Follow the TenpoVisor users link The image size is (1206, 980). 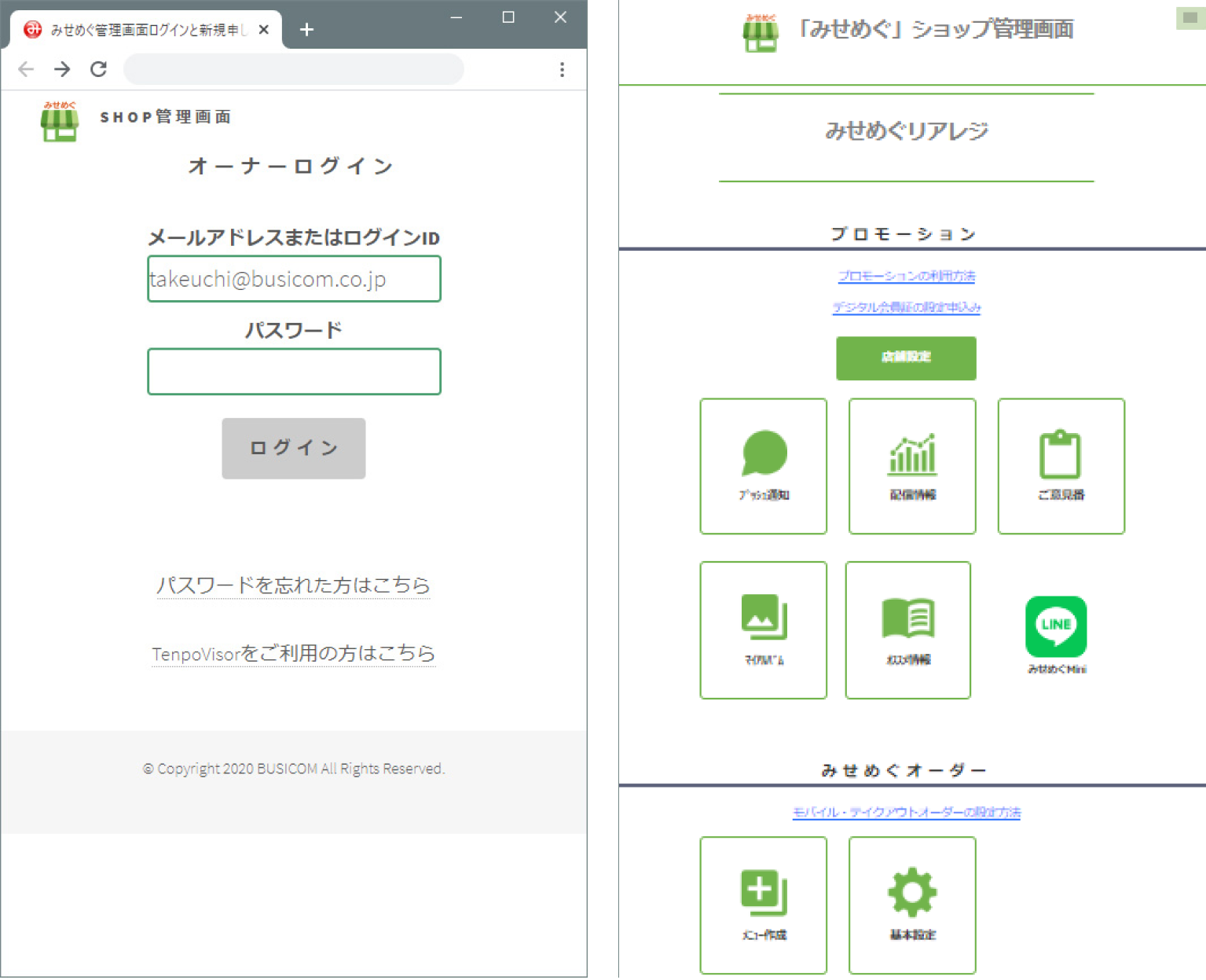click(x=293, y=653)
